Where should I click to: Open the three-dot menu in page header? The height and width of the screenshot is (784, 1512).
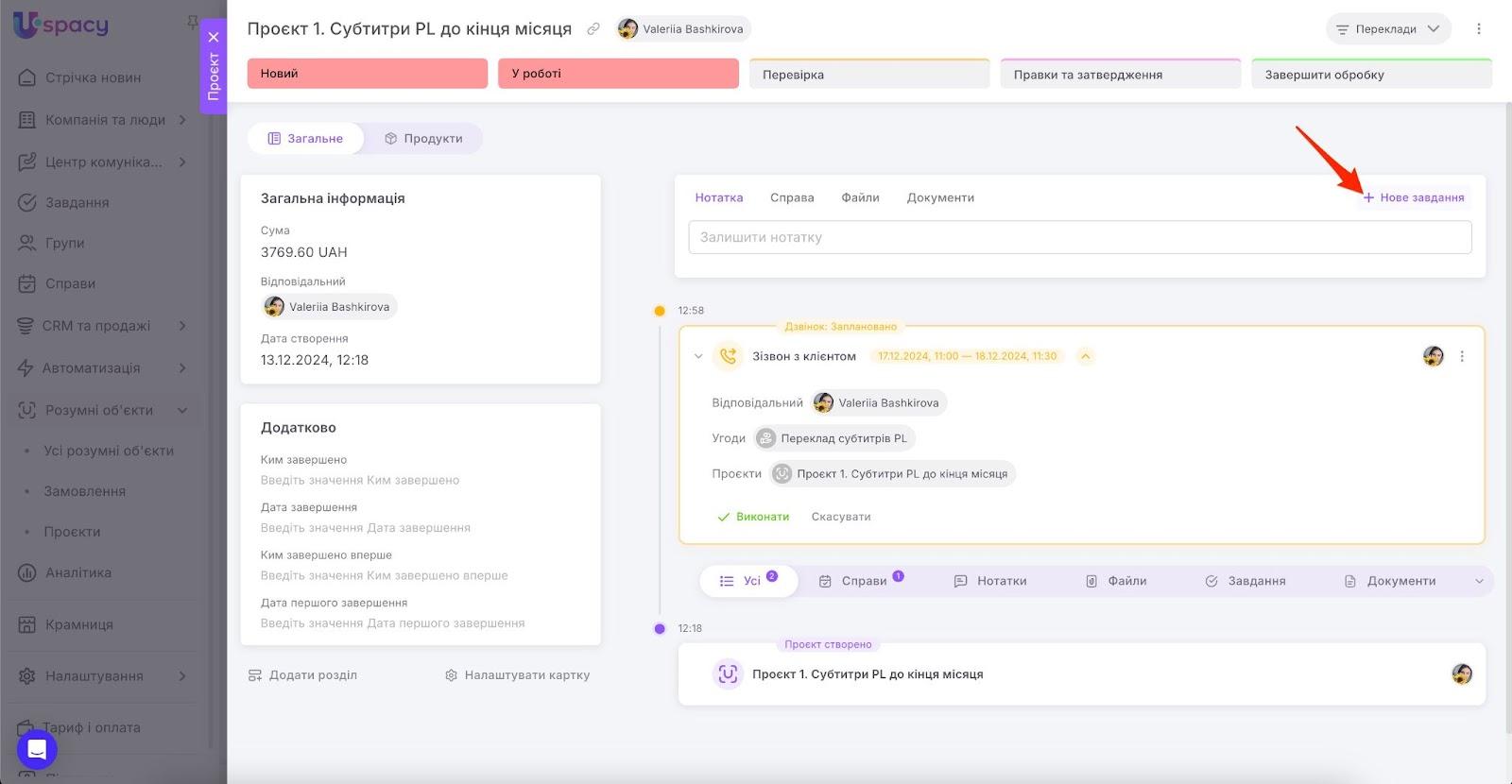(1479, 28)
